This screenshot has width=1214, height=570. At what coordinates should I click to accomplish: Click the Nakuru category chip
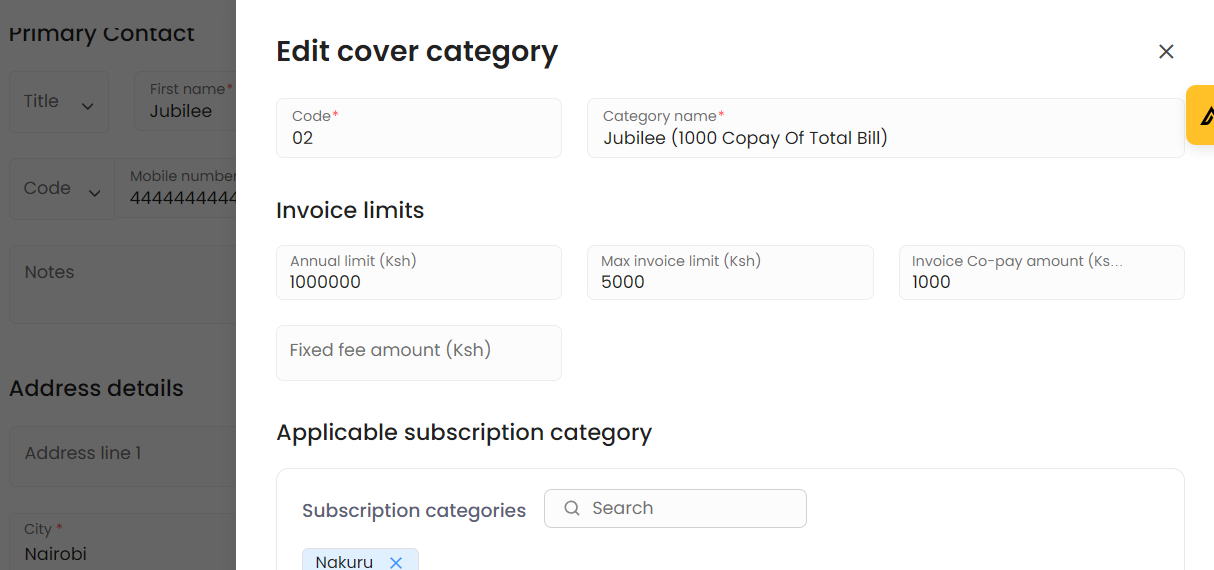[344, 562]
